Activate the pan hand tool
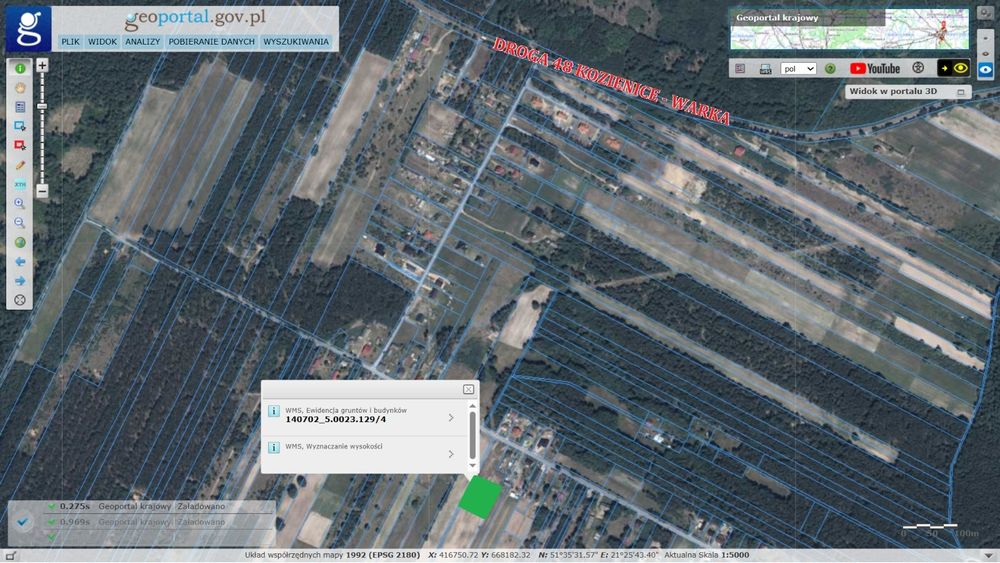This screenshot has width=1000, height=563. [20, 87]
